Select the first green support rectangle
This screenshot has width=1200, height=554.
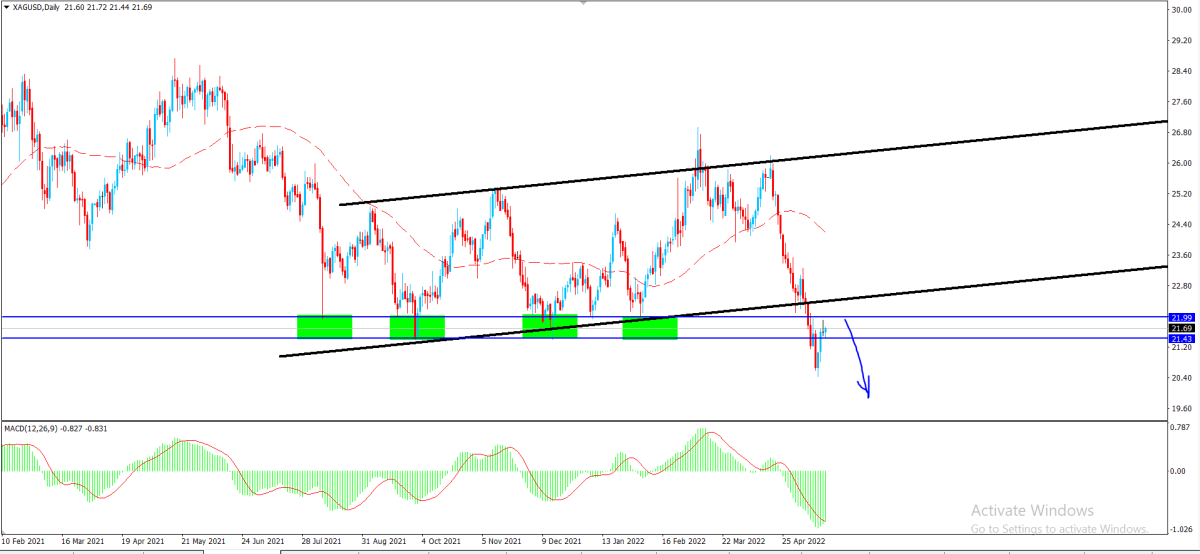325,327
